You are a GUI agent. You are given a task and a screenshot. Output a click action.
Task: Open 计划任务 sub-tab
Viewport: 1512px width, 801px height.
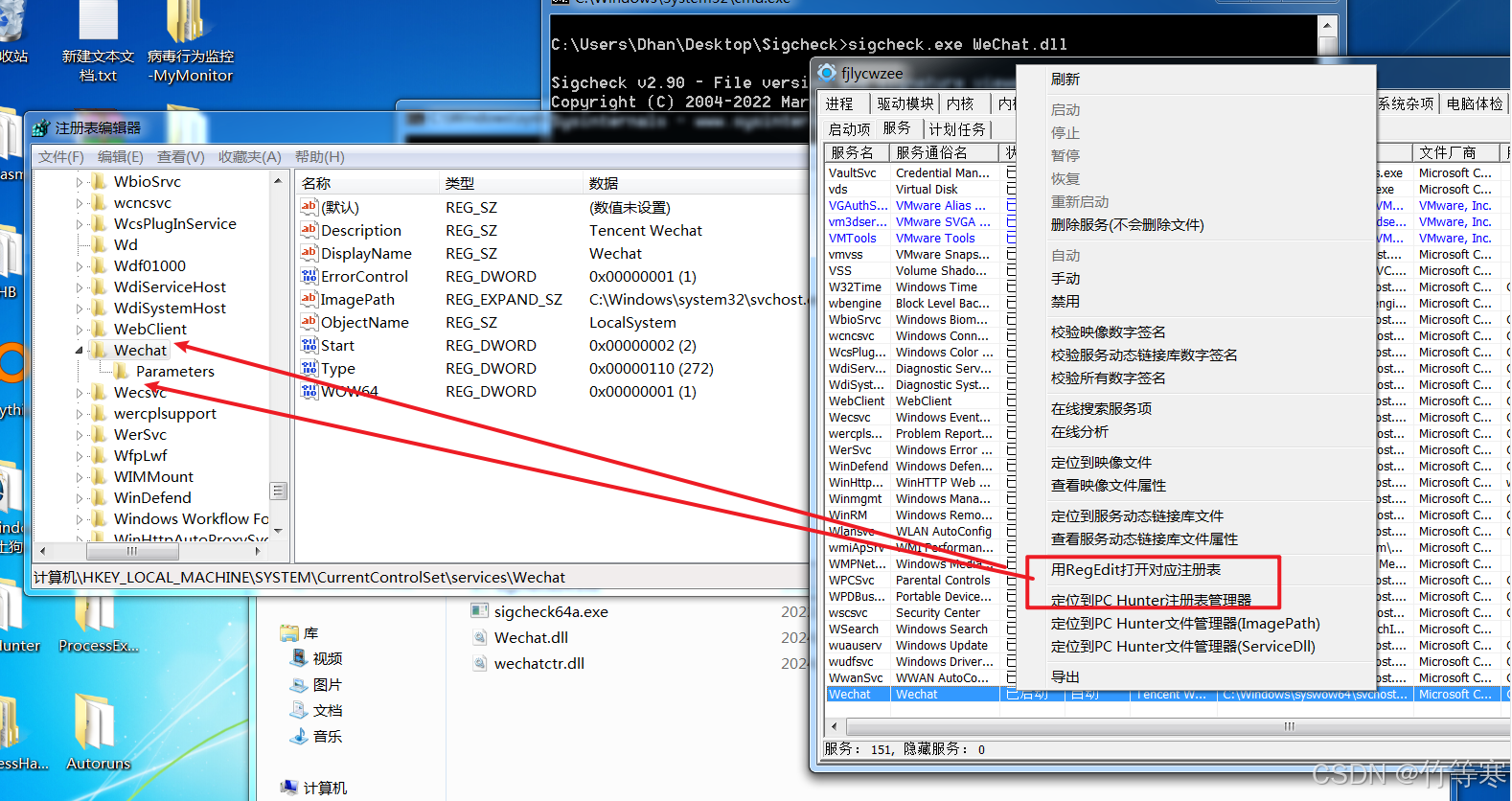957,128
